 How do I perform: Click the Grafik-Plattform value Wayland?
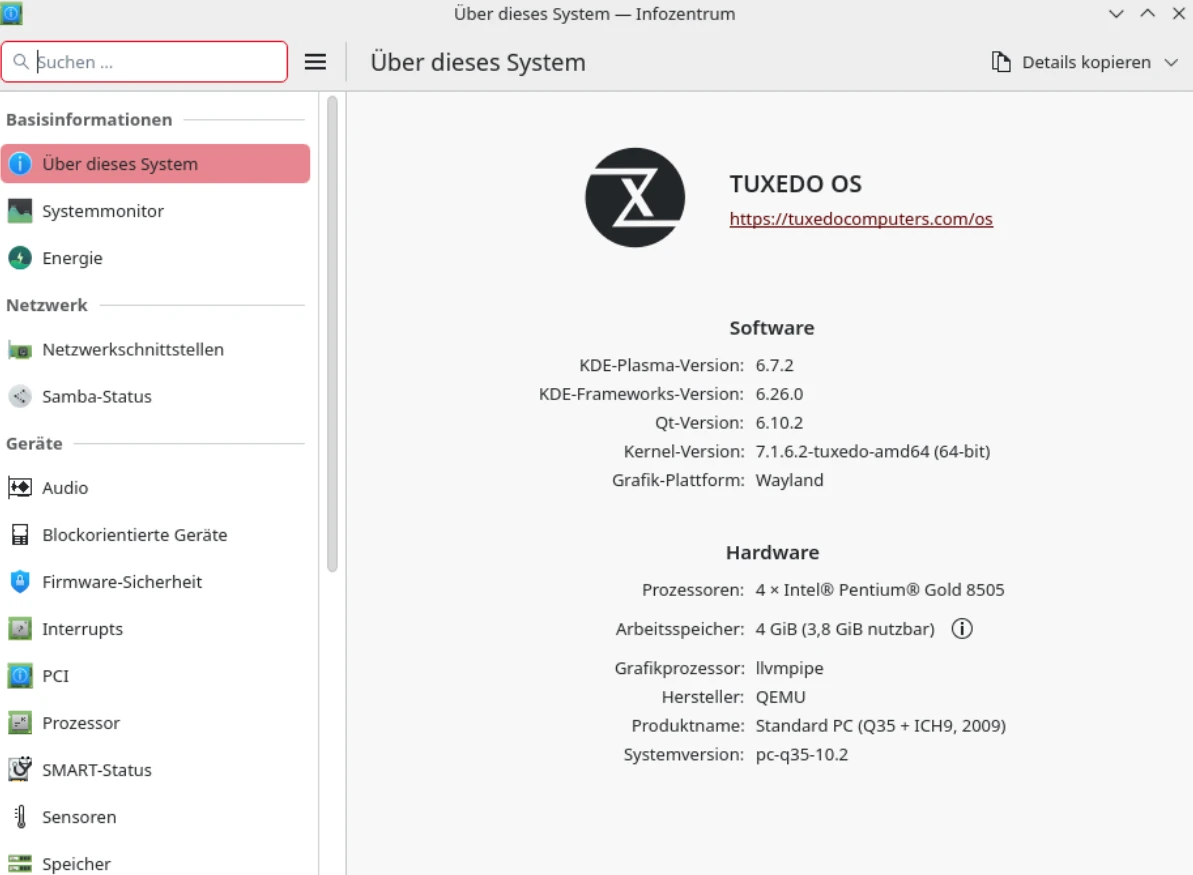(x=789, y=481)
